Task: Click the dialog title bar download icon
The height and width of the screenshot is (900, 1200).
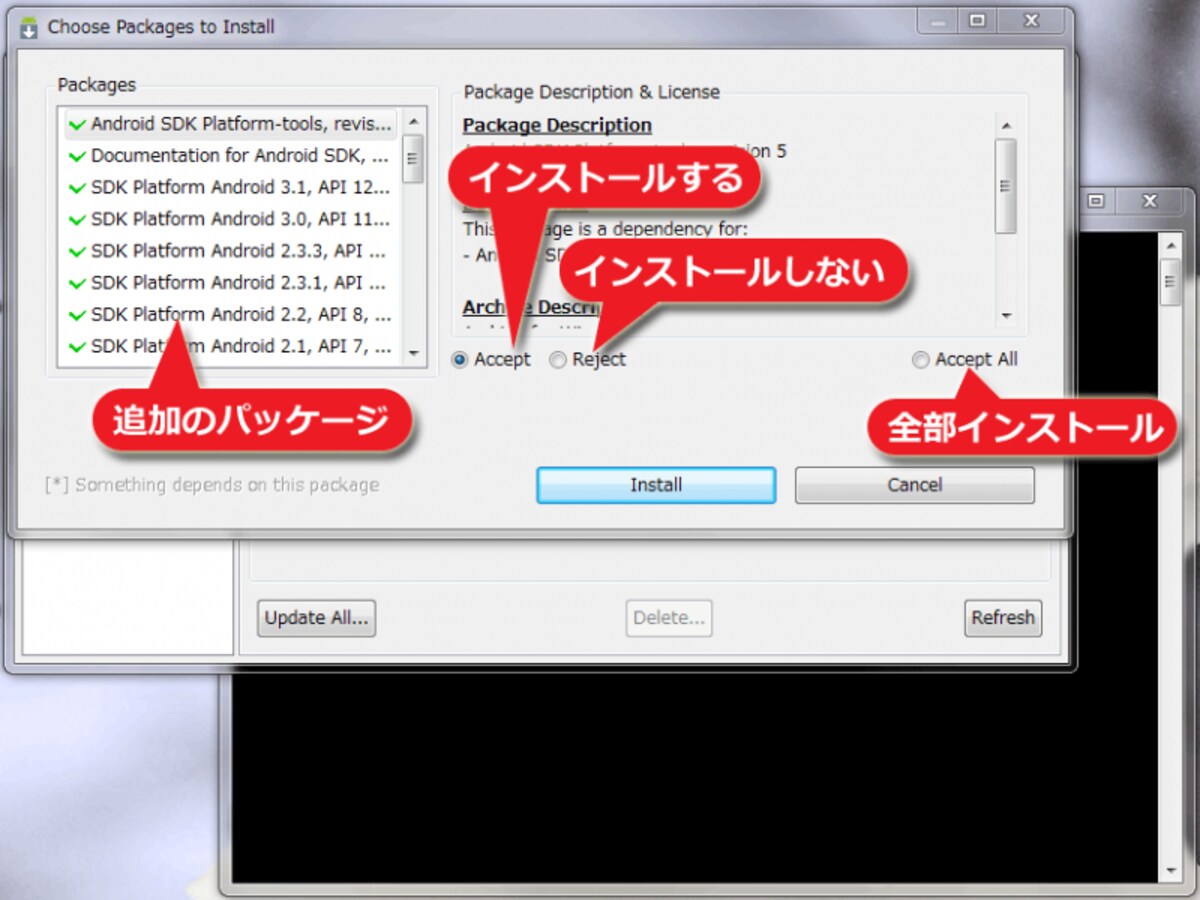Action: click(x=29, y=28)
